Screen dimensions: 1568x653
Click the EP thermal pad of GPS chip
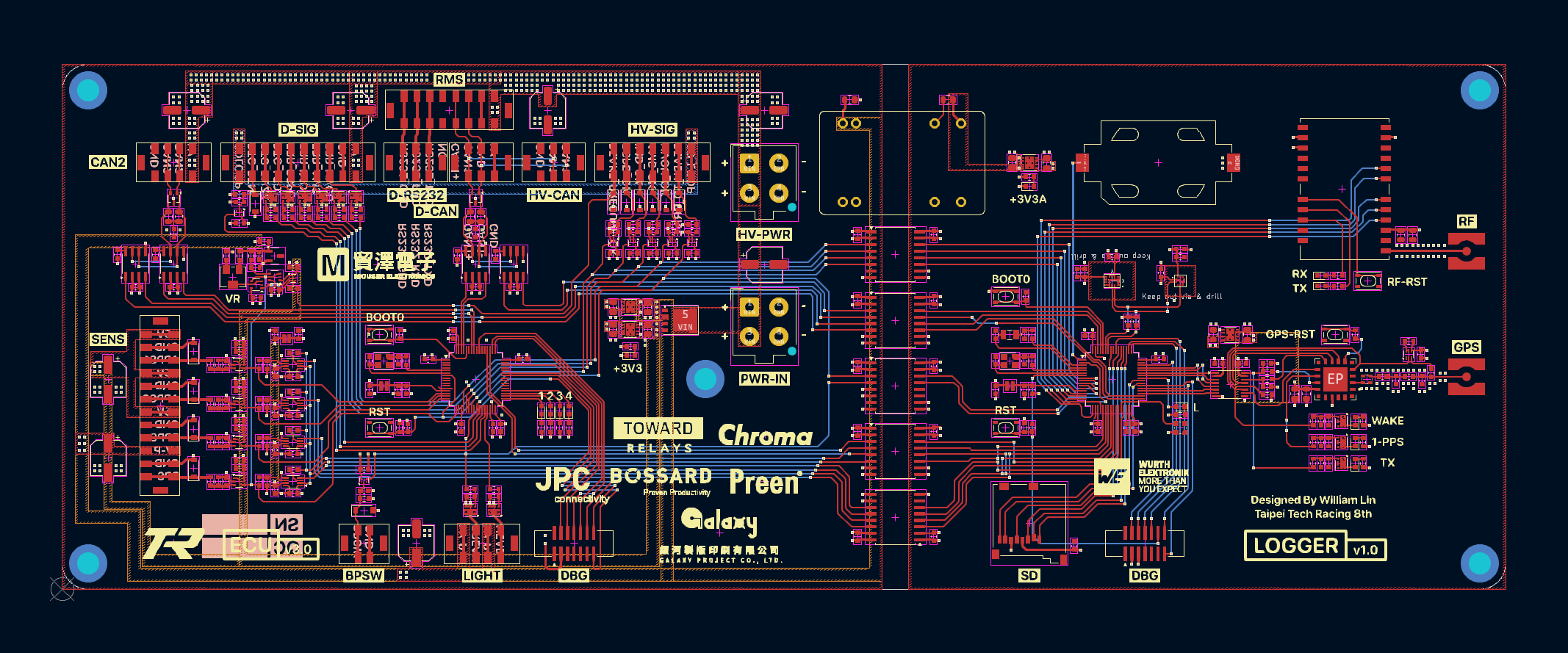pos(1335,379)
